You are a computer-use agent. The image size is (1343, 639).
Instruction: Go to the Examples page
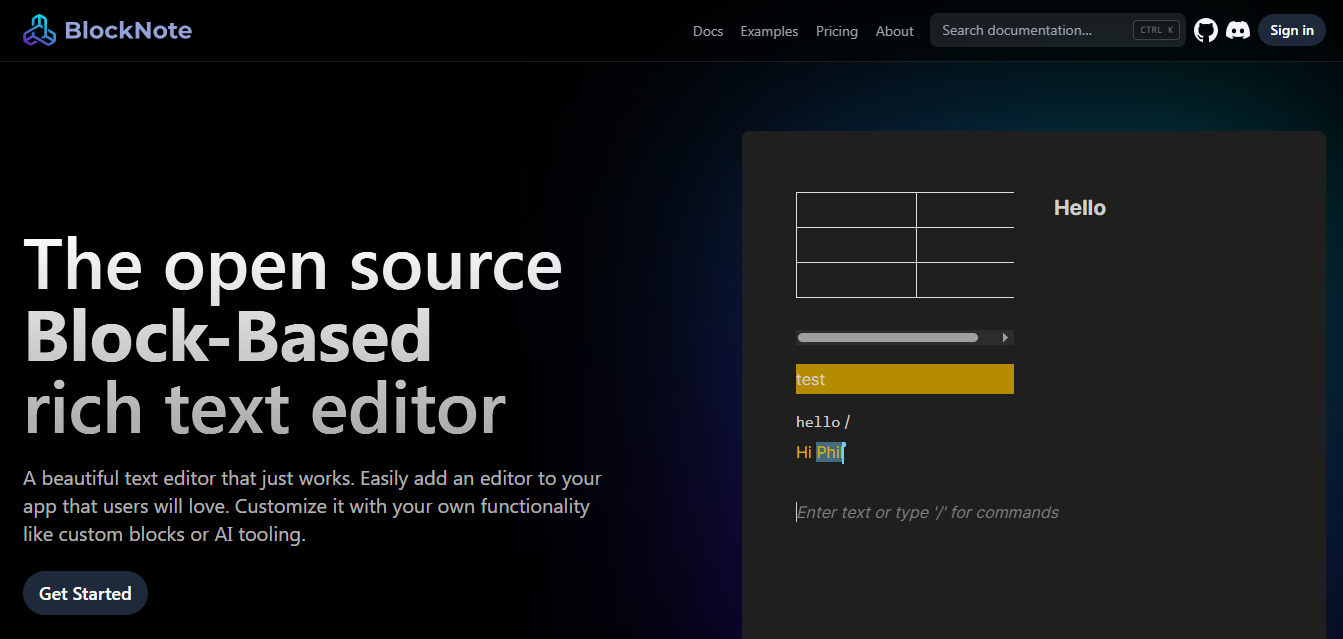coord(769,31)
